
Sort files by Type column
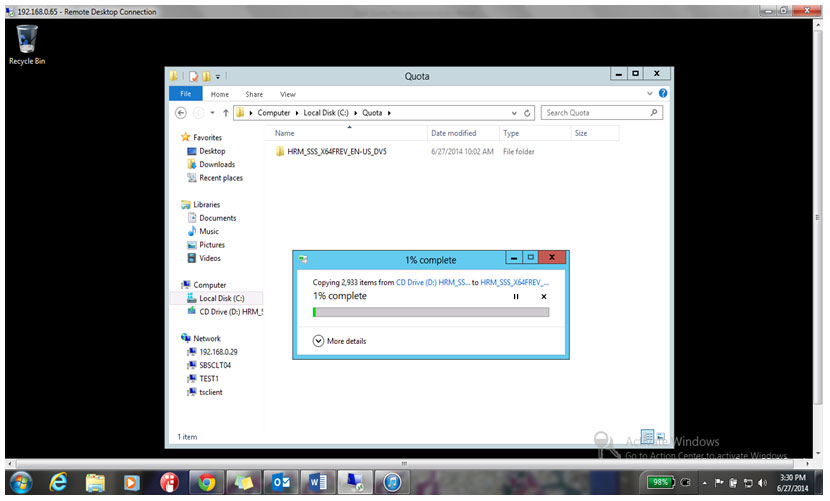point(535,133)
